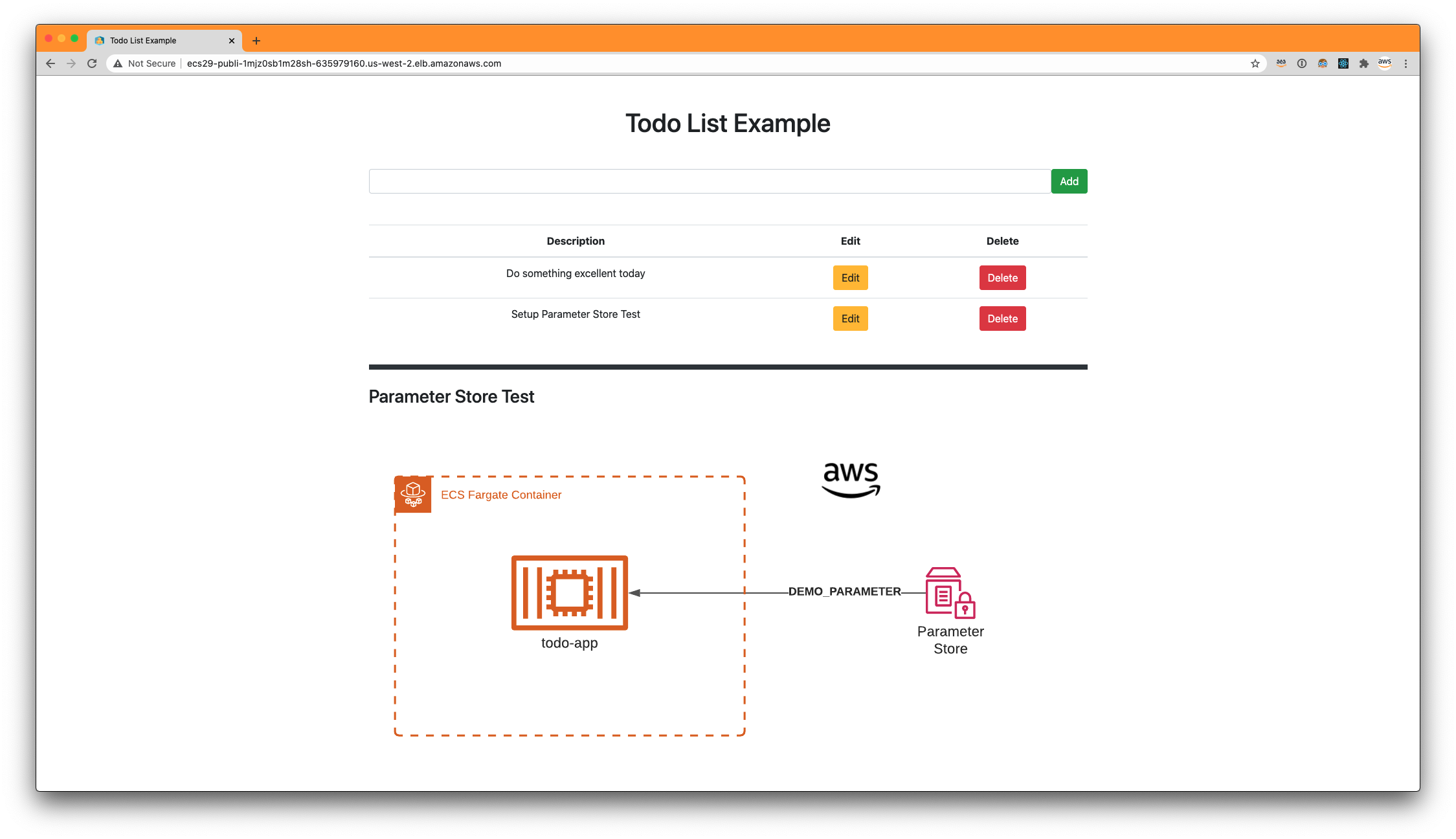Open the three-dot Chrome menu

coord(1406,63)
